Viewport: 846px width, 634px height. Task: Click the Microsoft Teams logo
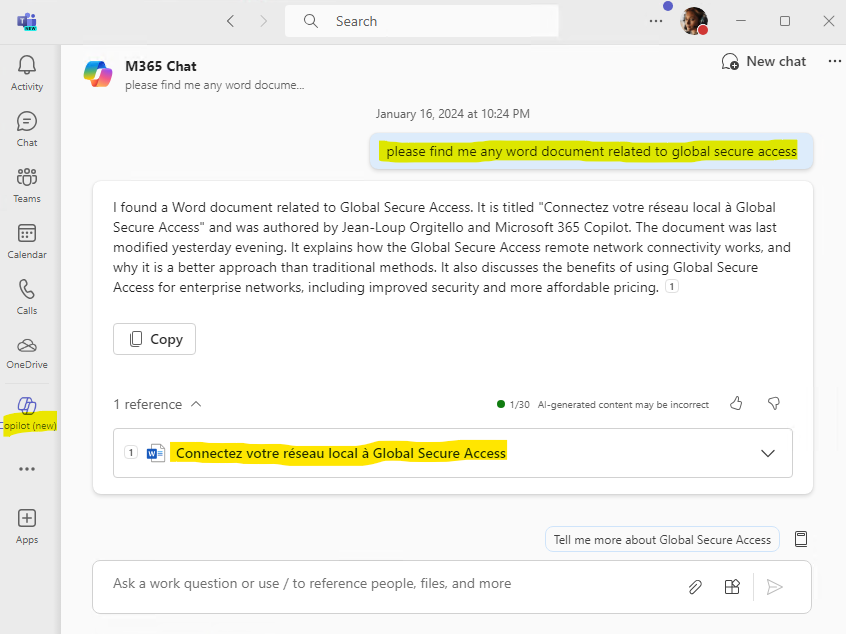tap(27, 22)
